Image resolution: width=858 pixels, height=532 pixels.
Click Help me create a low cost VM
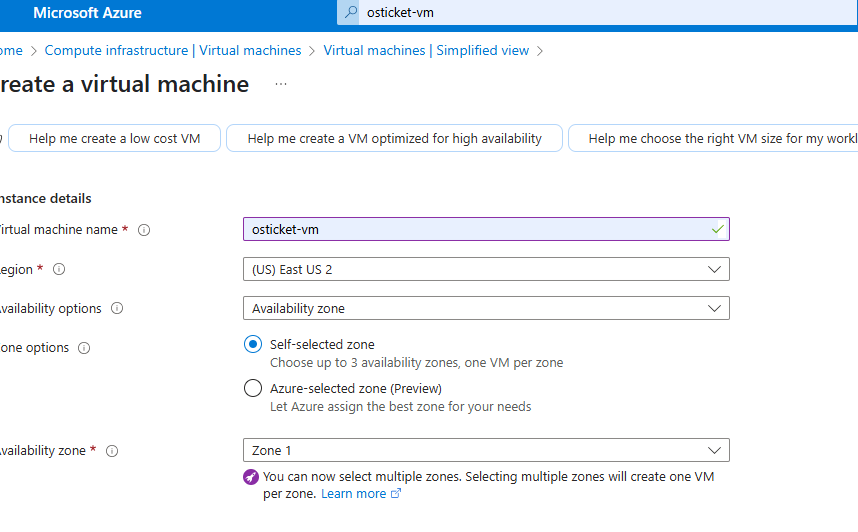114,138
